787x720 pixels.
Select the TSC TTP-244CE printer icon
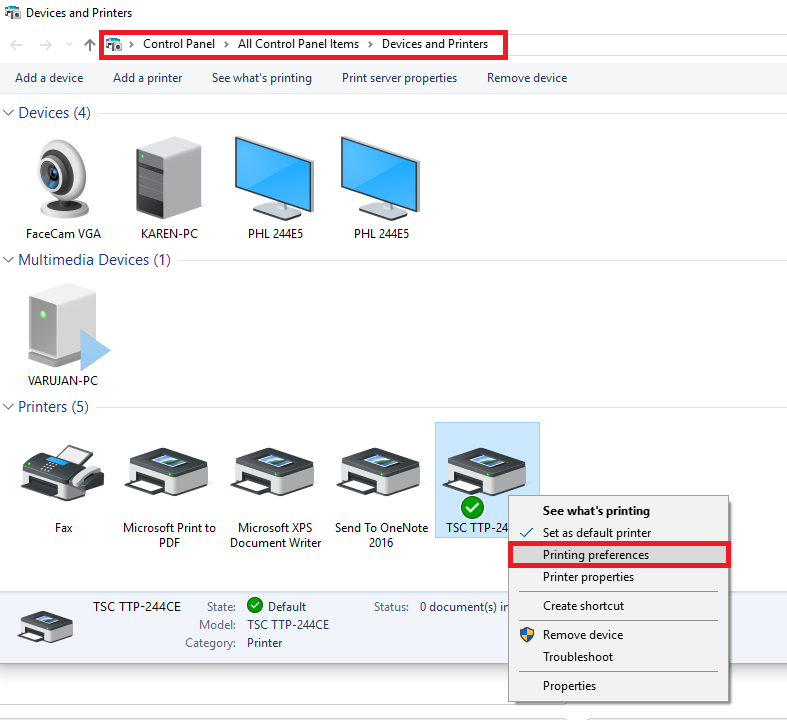pos(484,472)
